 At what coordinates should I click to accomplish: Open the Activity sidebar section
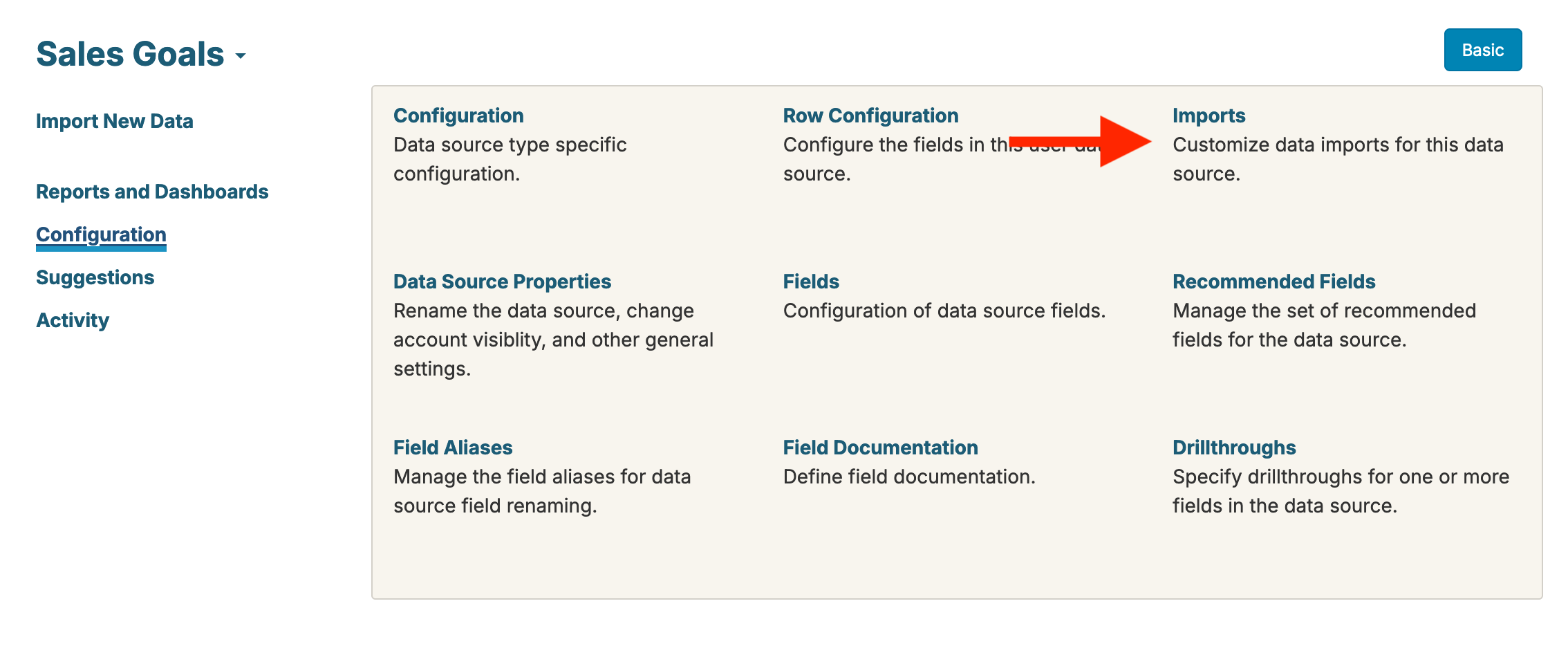pyautogui.click(x=73, y=320)
